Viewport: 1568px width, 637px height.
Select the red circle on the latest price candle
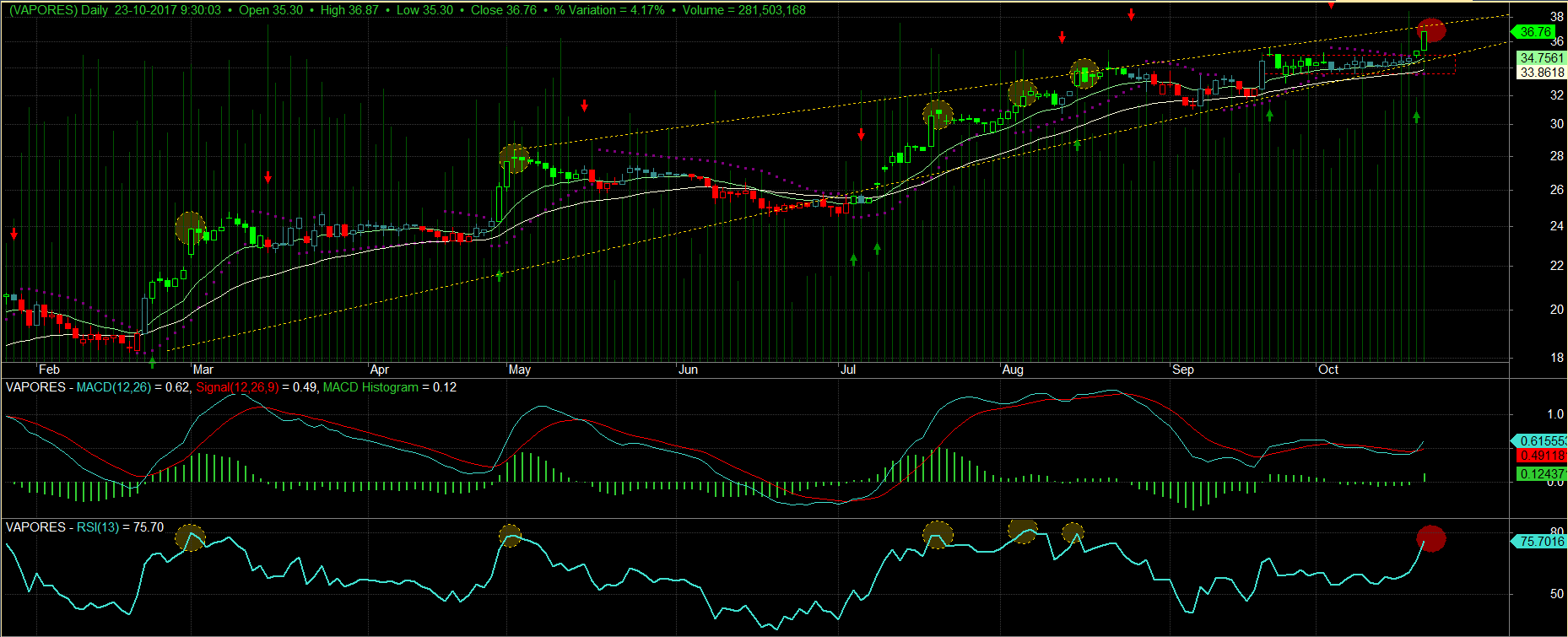click(1431, 30)
